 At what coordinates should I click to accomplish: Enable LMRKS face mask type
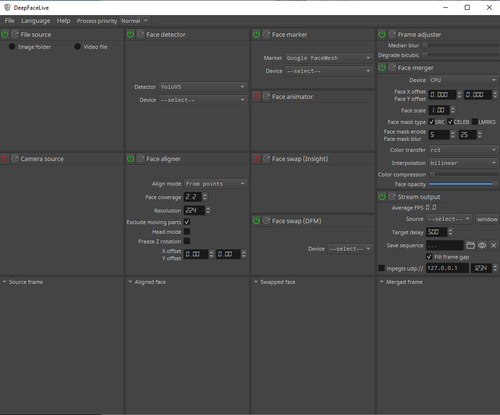475,122
